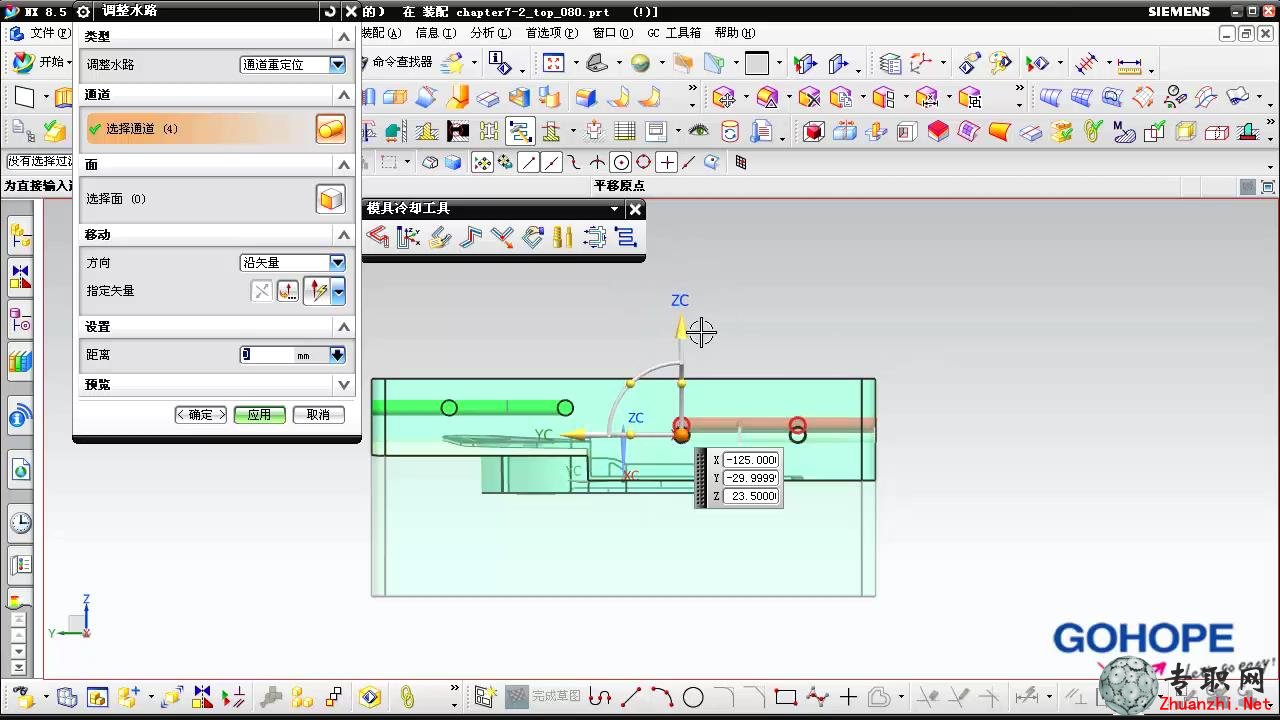Click the 取消 Cancel button

[318, 415]
